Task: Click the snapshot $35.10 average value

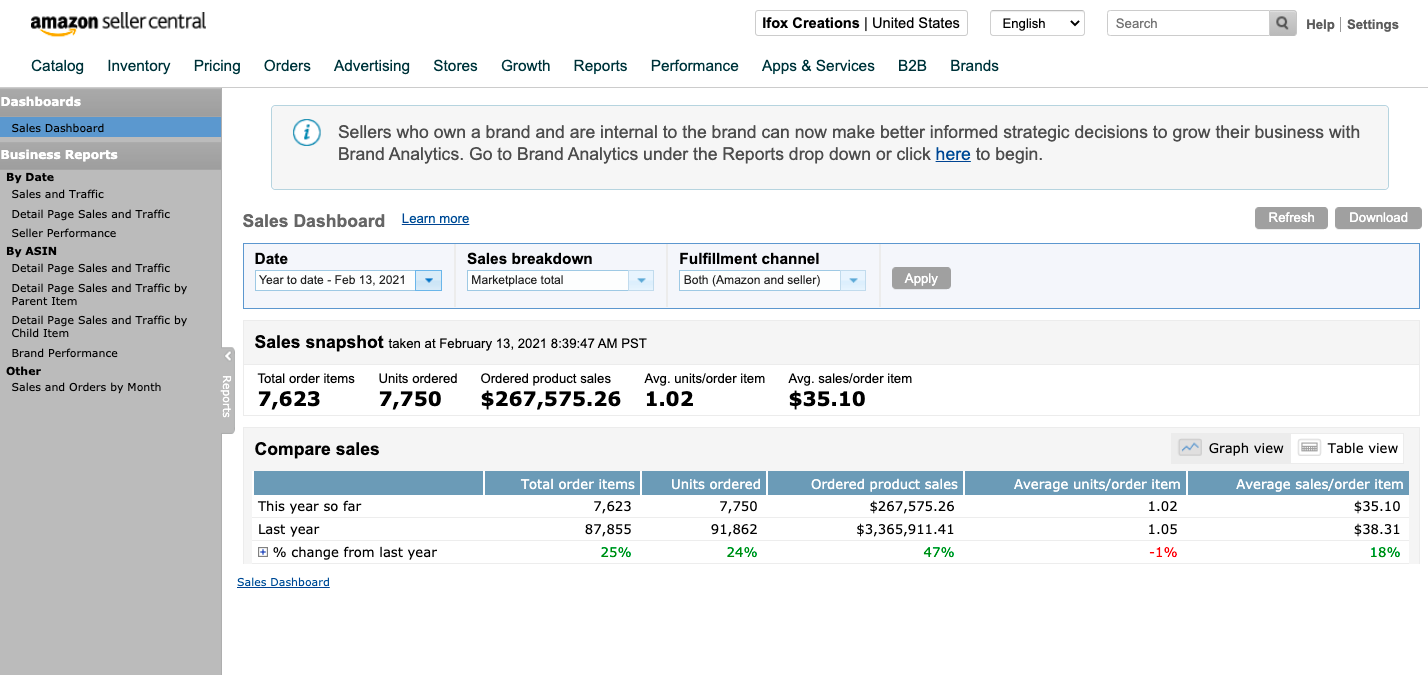Action: (827, 399)
